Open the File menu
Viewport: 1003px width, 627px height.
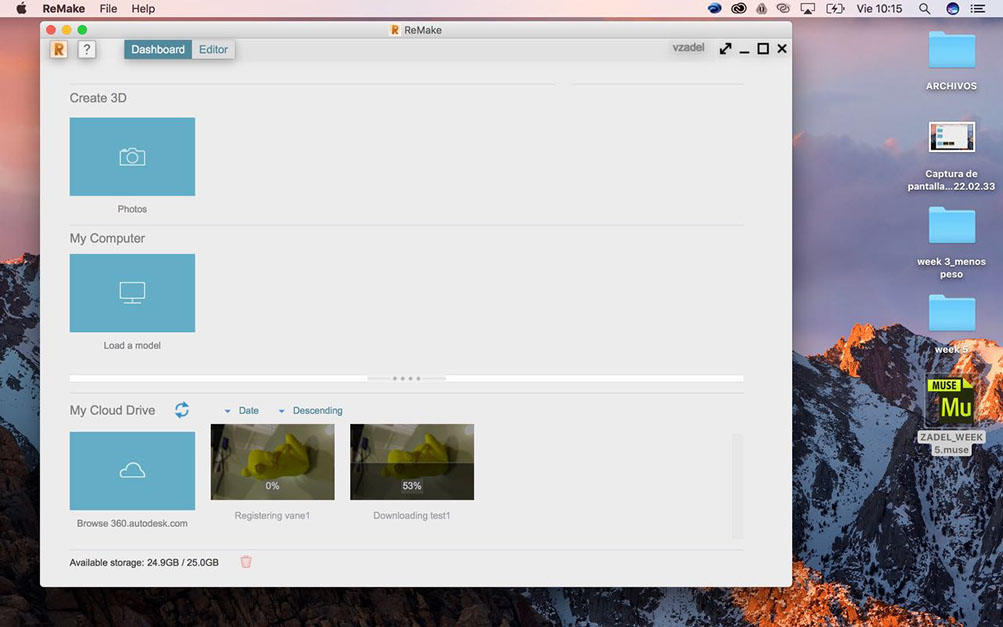tap(108, 8)
